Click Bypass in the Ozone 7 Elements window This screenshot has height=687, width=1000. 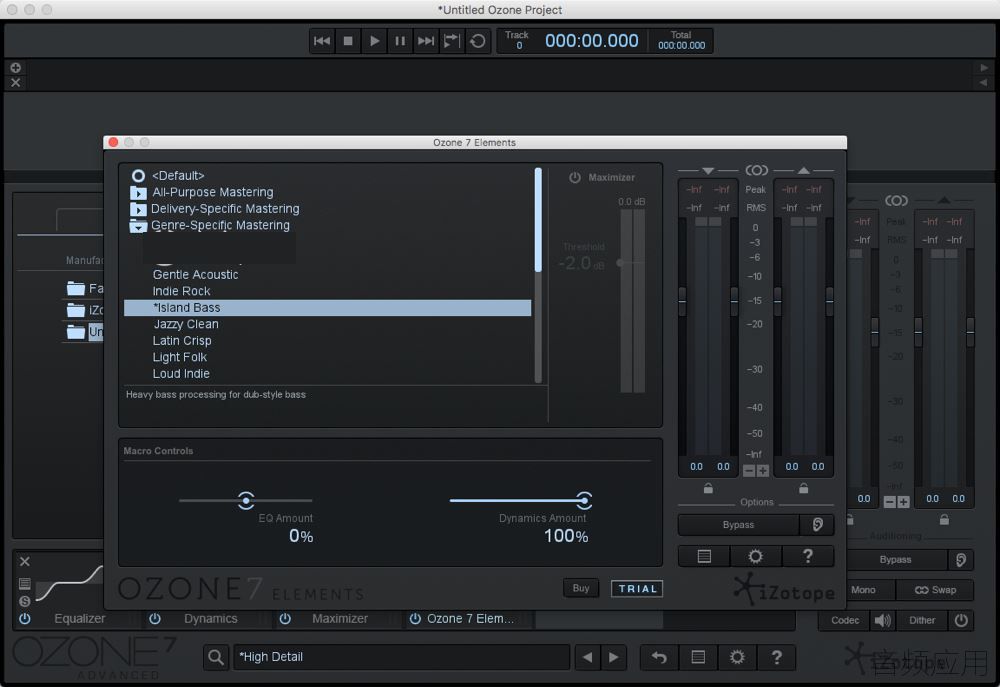739,524
